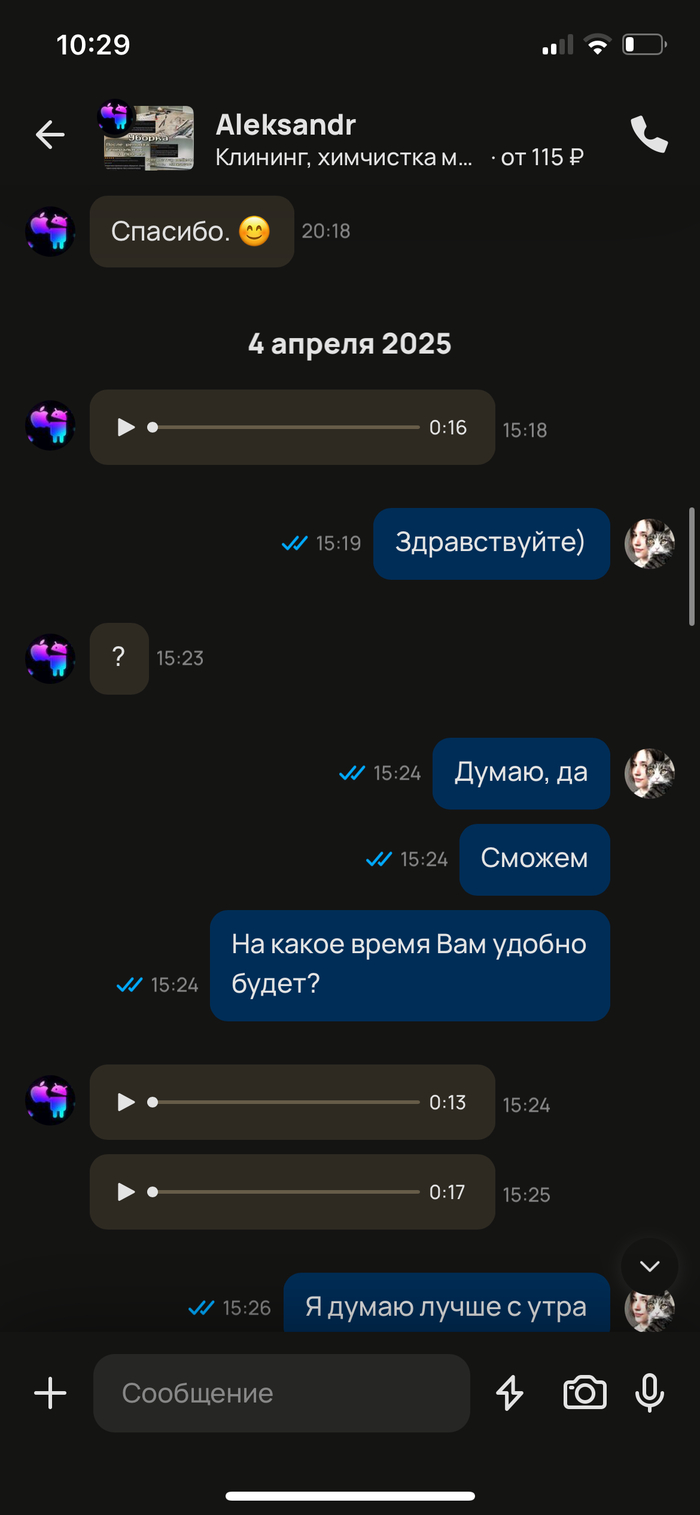
Task: Open camera from message bar
Action: (x=585, y=1392)
